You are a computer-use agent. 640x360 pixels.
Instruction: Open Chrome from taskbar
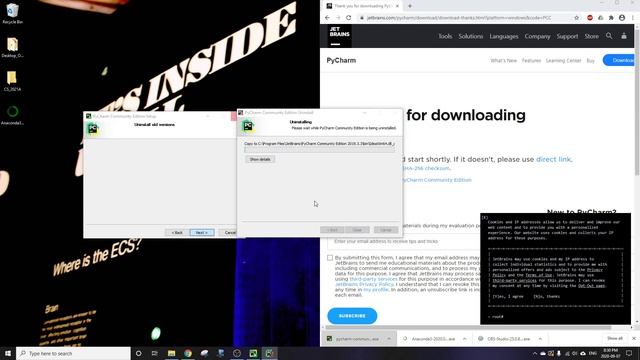pyautogui.click(x=188, y=353)
